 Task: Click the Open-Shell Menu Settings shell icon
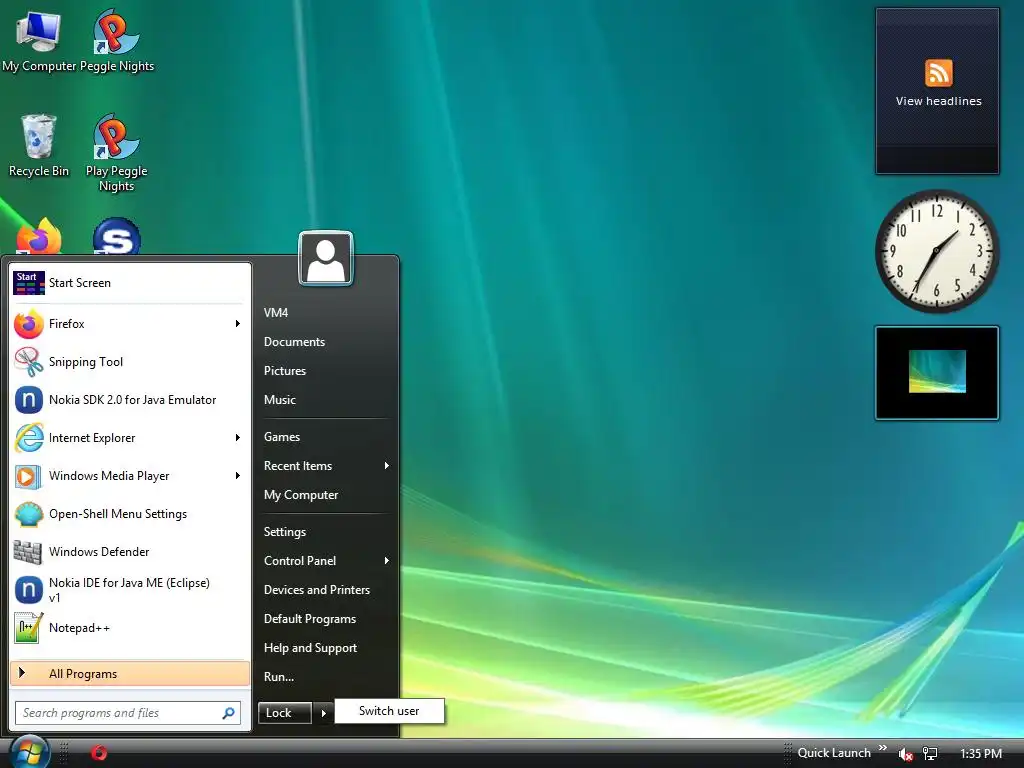pyautogui.click(x=29, y=514)
